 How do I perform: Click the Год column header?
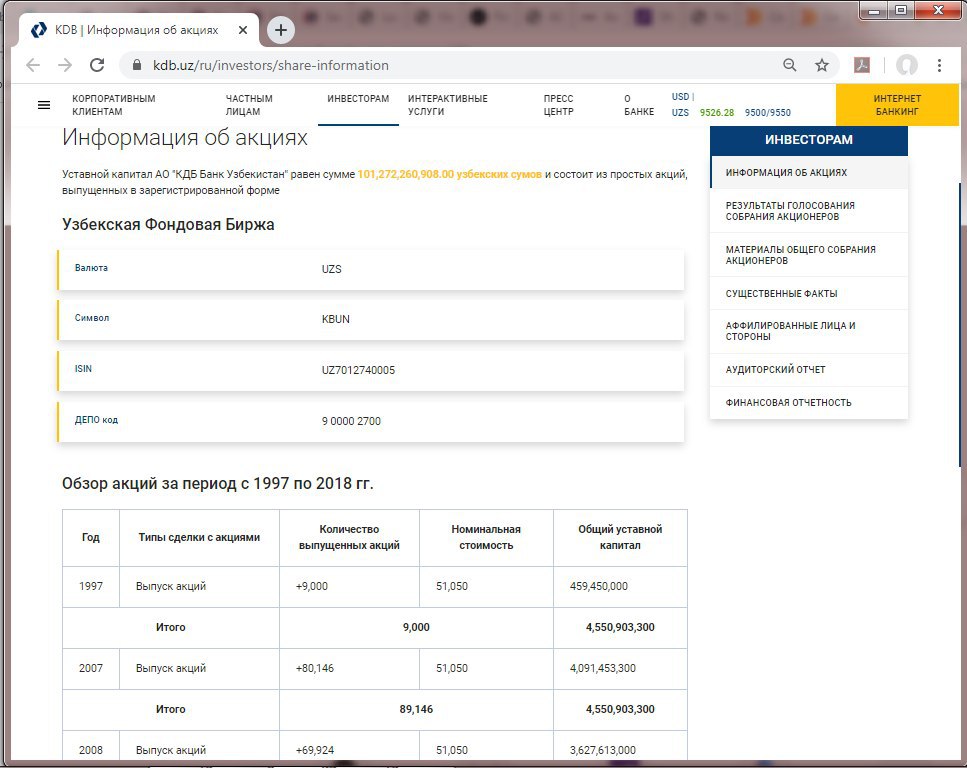(91, 537)
